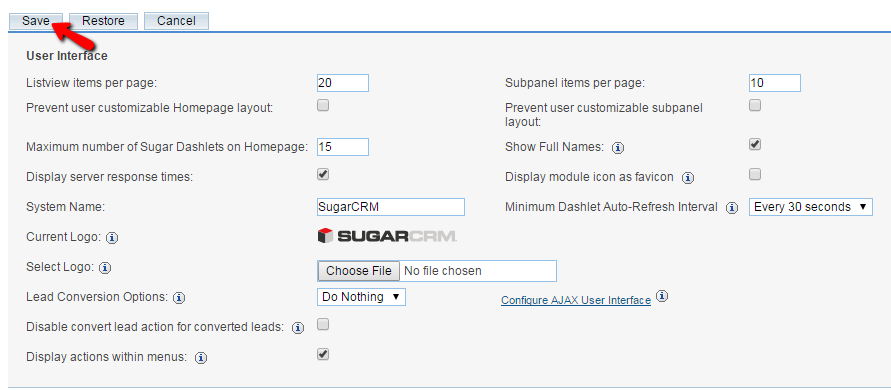Image resolution: width=891 pixels, height=391 pixels.
Task: Click the Restore button
Action: click(103, 21)
